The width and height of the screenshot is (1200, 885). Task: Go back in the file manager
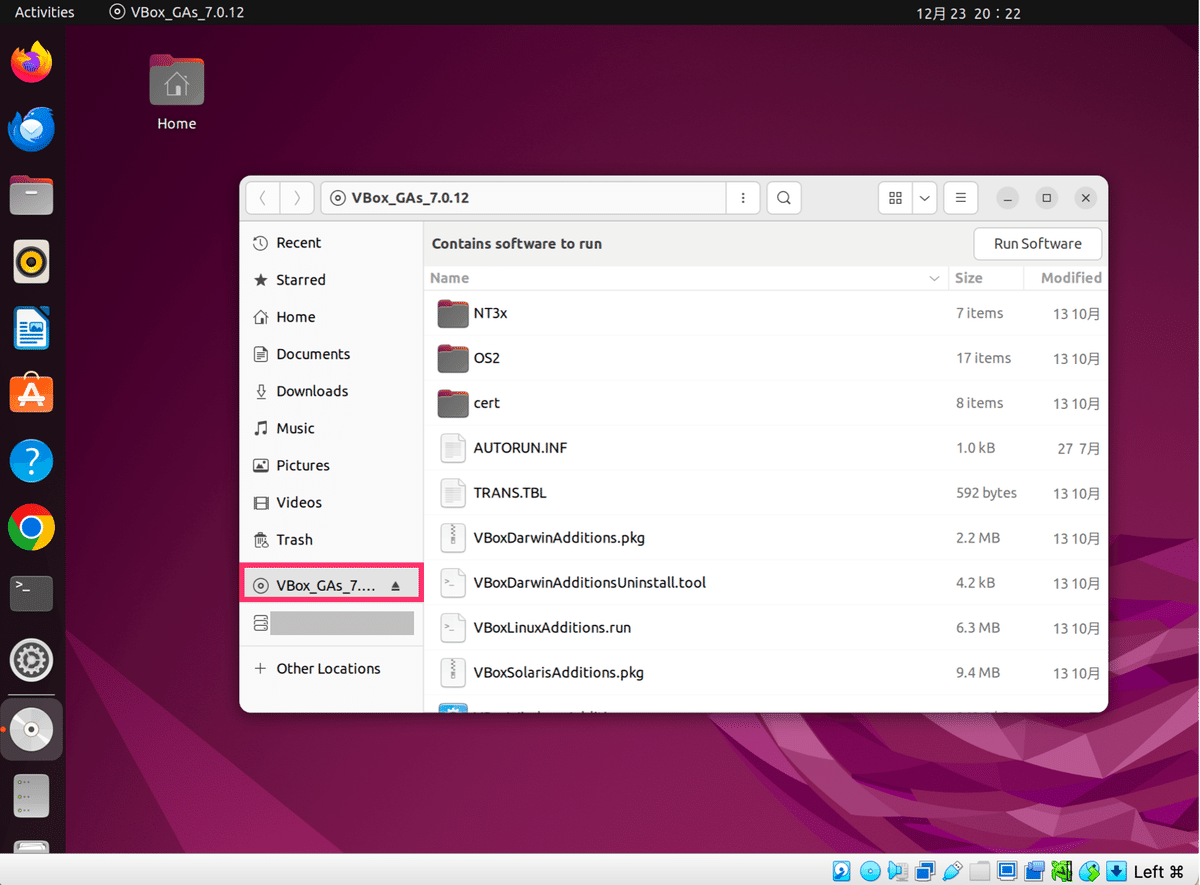point(262,198)
